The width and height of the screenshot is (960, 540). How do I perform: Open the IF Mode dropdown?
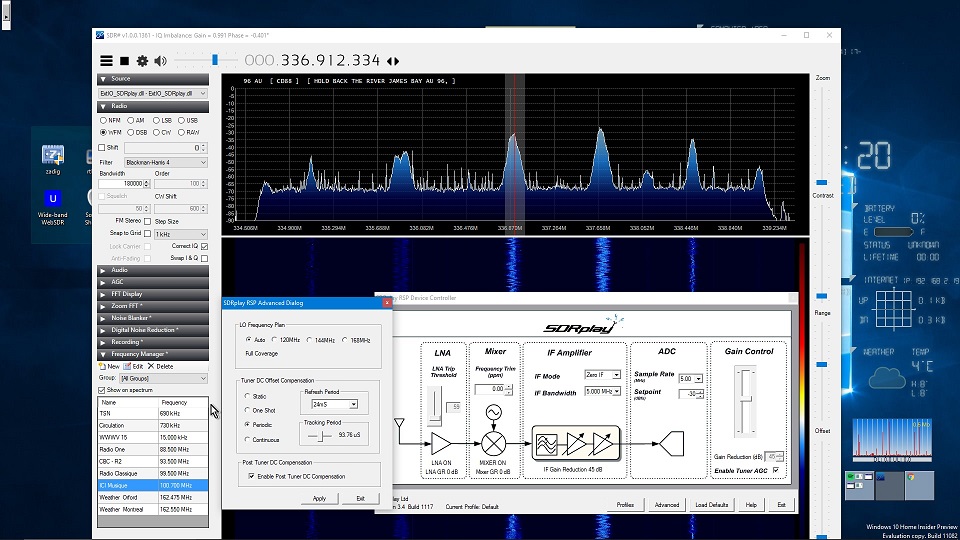pyautogui.click(x=602, y=375)
